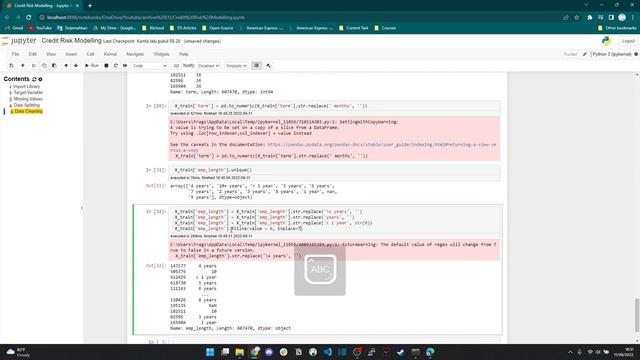Open the Notify Disabled dropdown

pos(209,66)
